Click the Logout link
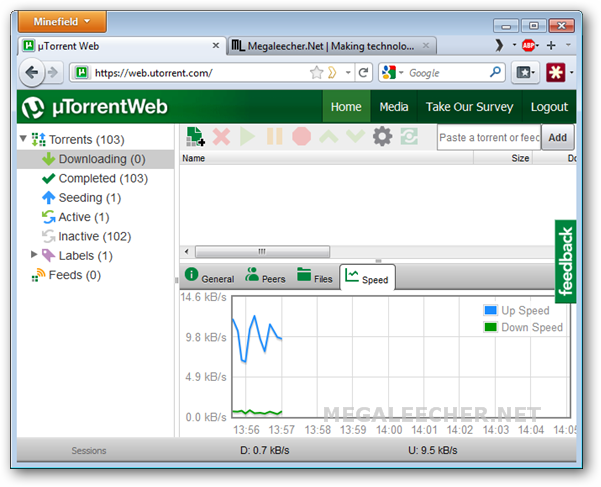 [549, 107]
